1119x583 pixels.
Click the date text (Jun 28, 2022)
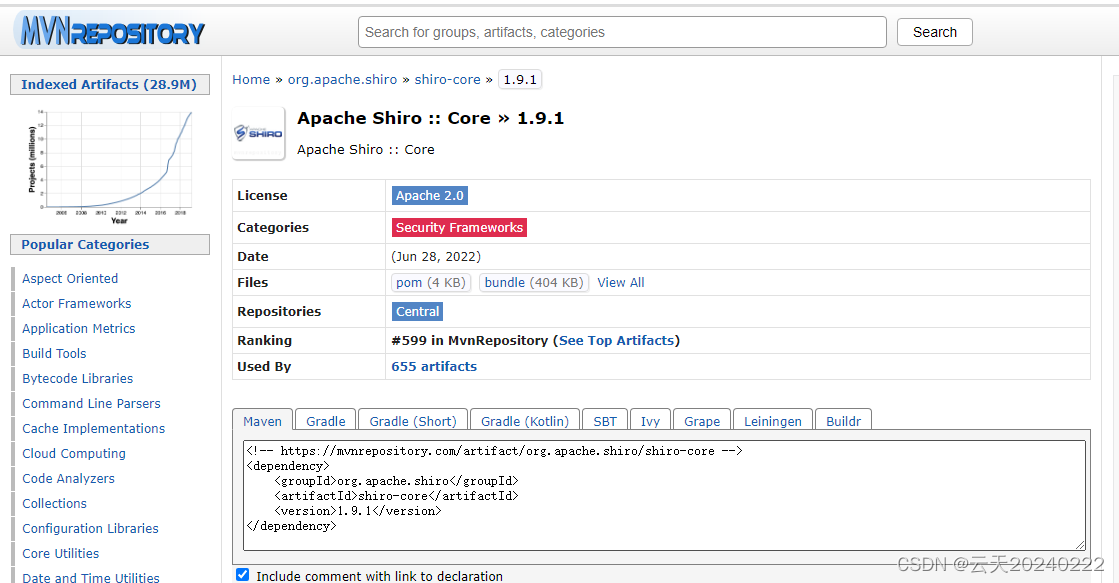coord(436,256)
